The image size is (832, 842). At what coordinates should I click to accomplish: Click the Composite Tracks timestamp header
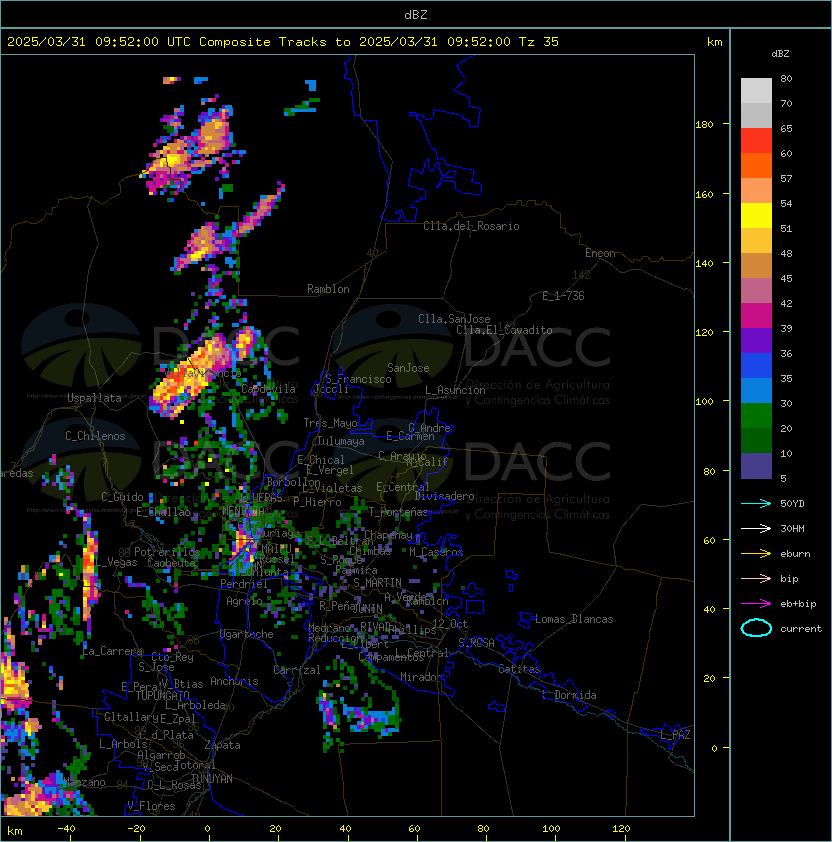(283, 42)
